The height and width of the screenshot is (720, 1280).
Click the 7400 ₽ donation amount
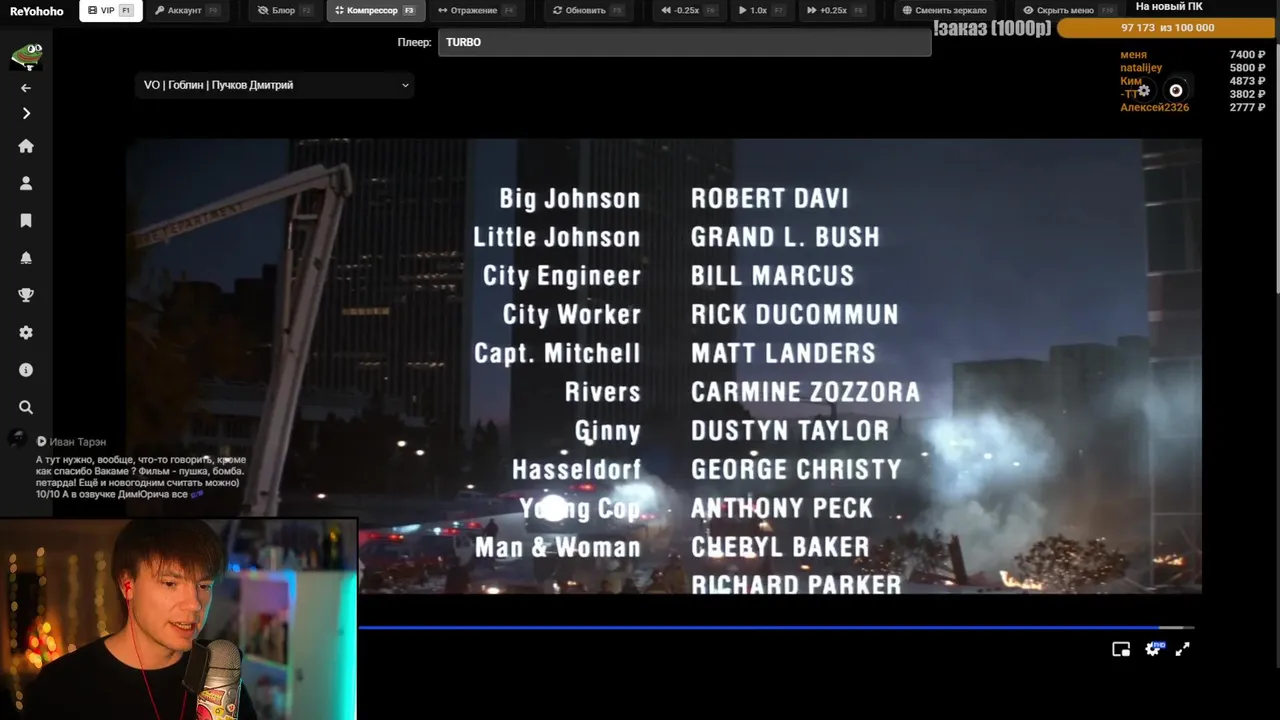tap(1247, 55)
